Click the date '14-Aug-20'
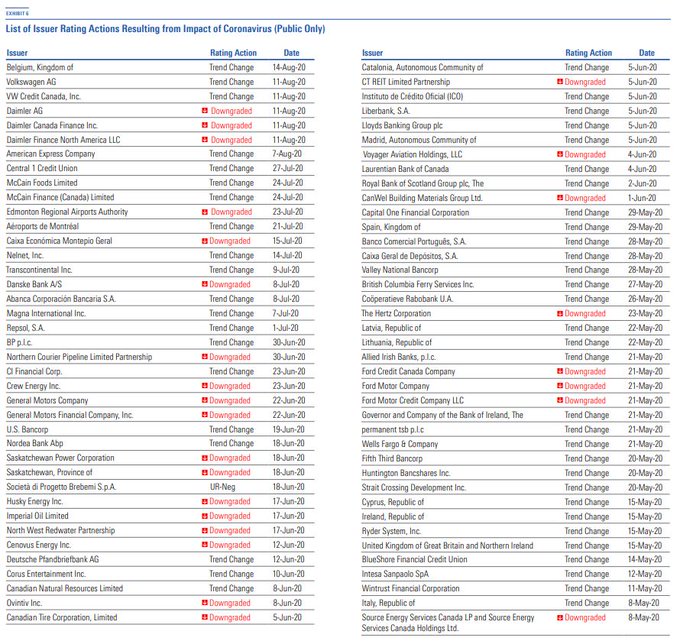This screenshot has width=680, height=641. [289, 67]
